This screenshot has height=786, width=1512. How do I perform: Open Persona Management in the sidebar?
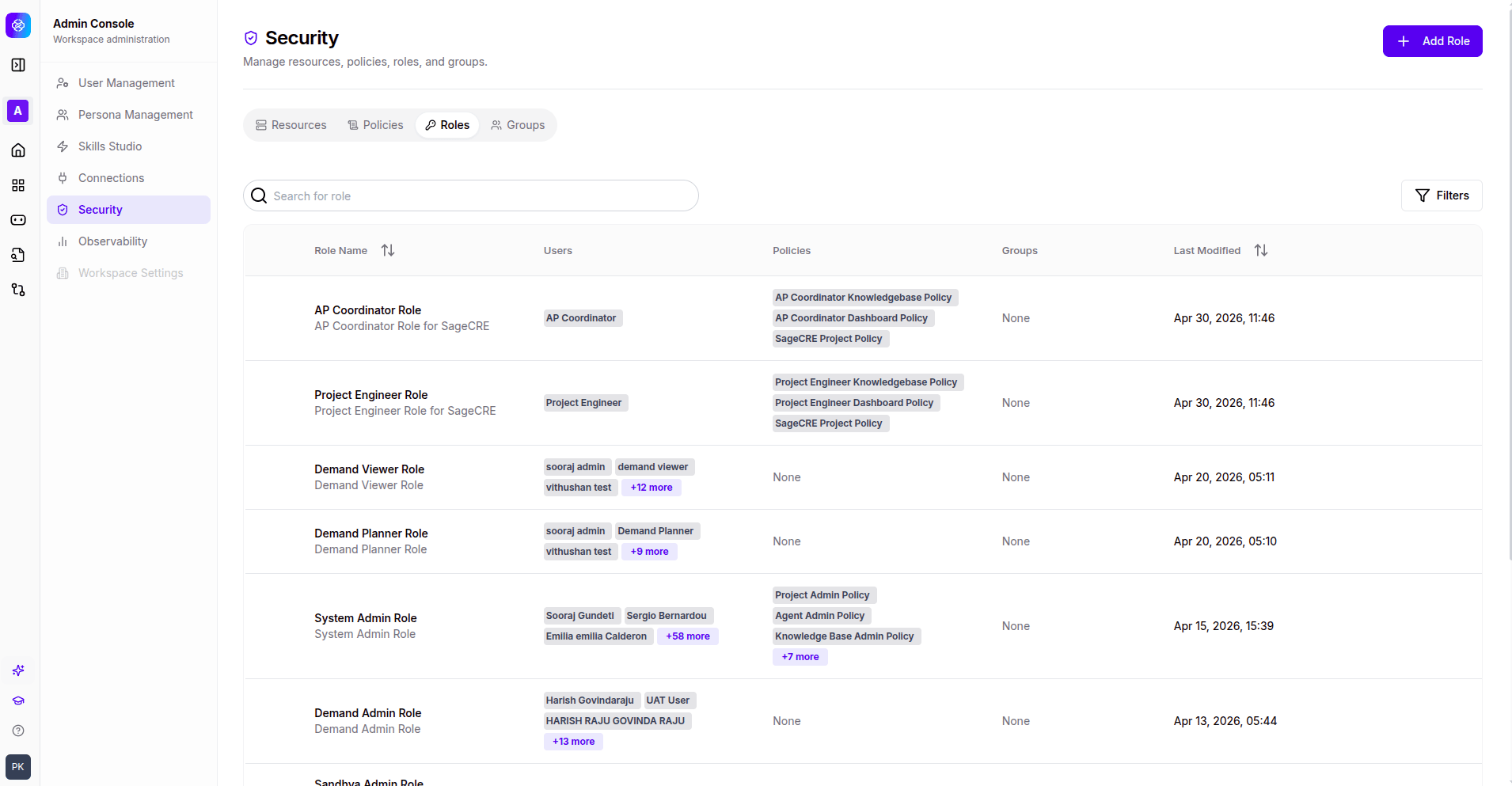(x=128, y=115)
